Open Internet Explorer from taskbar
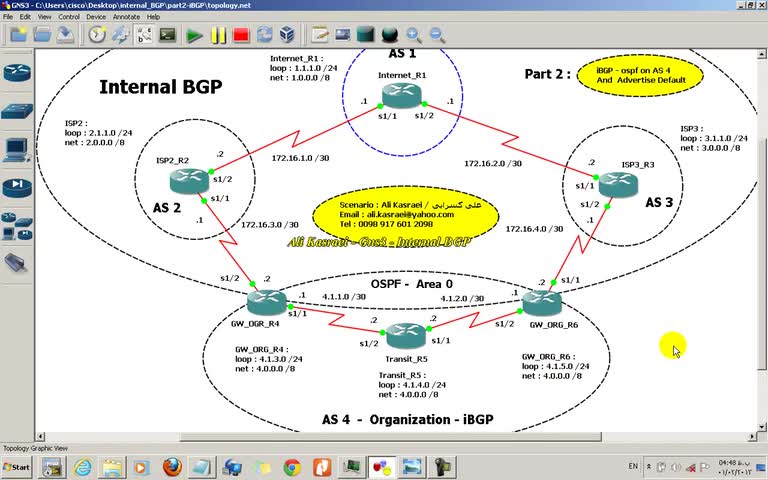Image resolution: width=768 pixels, height=480 pixels. pos(83,467)
